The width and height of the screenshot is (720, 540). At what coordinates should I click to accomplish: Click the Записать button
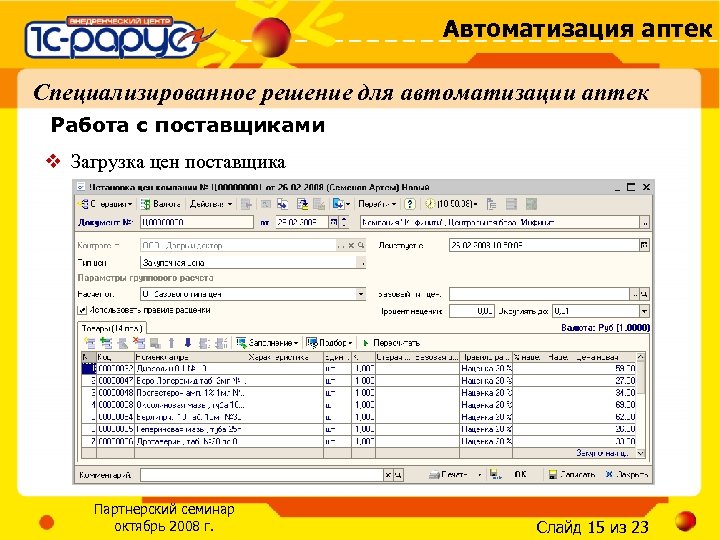[572, 474]
